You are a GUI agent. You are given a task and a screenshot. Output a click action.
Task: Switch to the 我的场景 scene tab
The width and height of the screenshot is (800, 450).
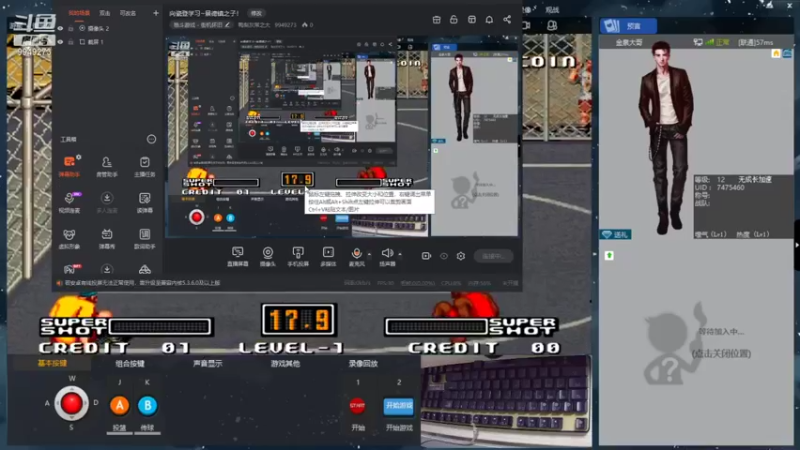coord(79,13)
